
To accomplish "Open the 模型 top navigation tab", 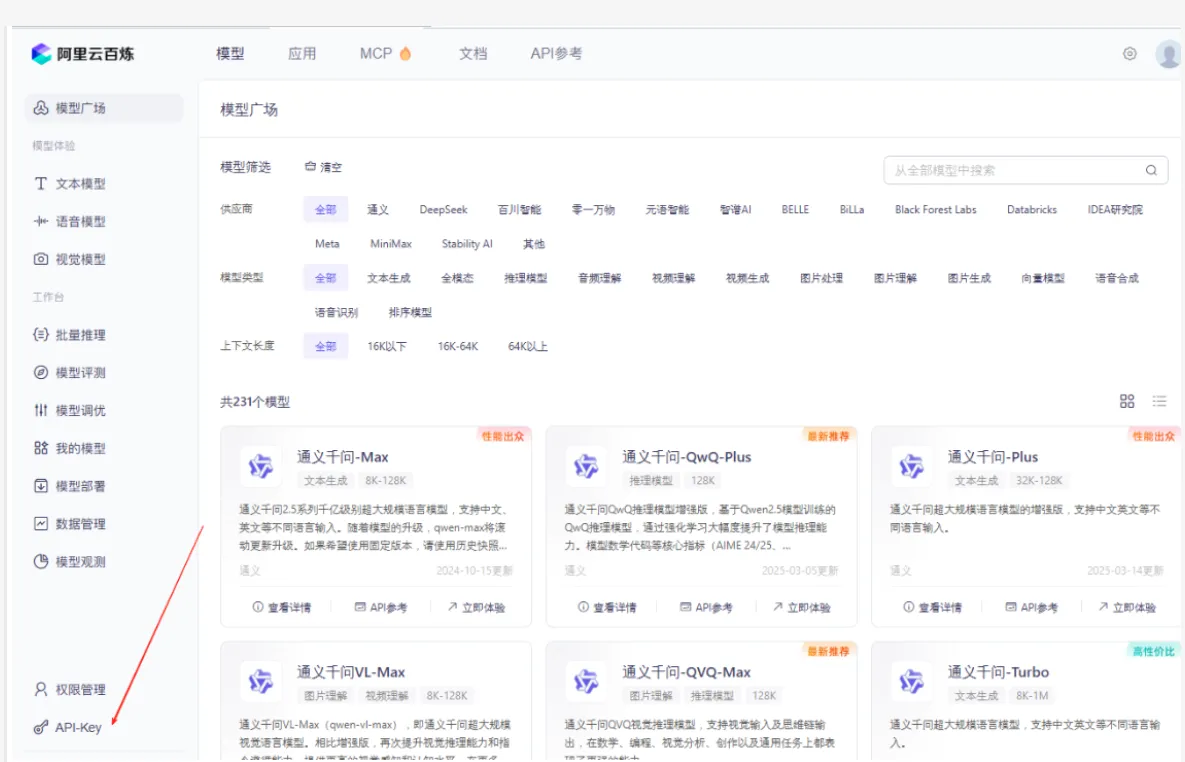I will 230,54.
